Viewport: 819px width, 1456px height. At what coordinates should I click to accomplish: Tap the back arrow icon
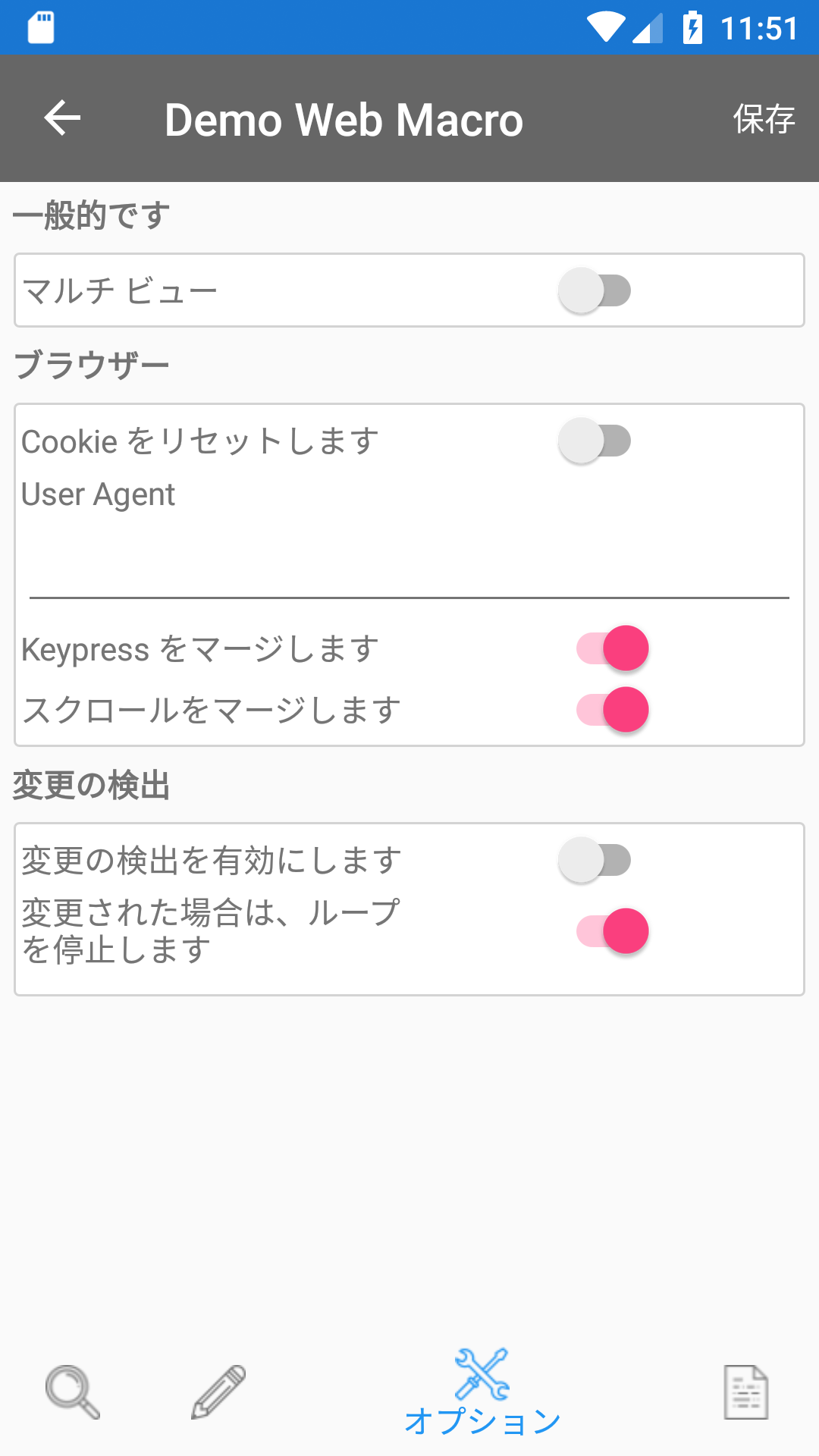(62, 118)
